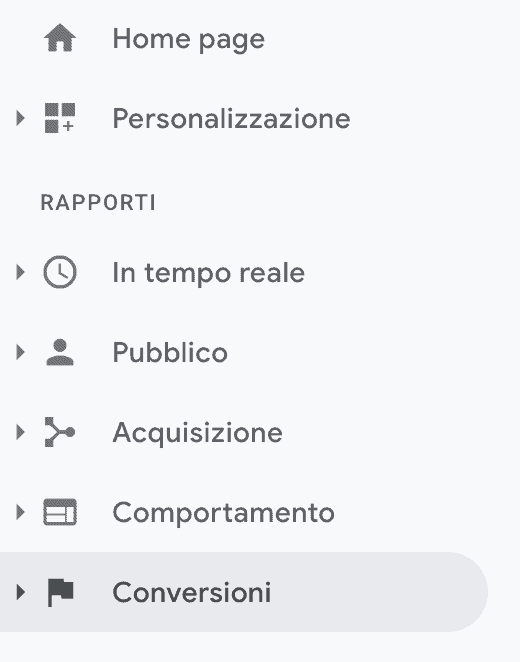The image size is (520, 662).
Task: Expand the Acquisizione reports arrow
Action: tap(20, 432)
